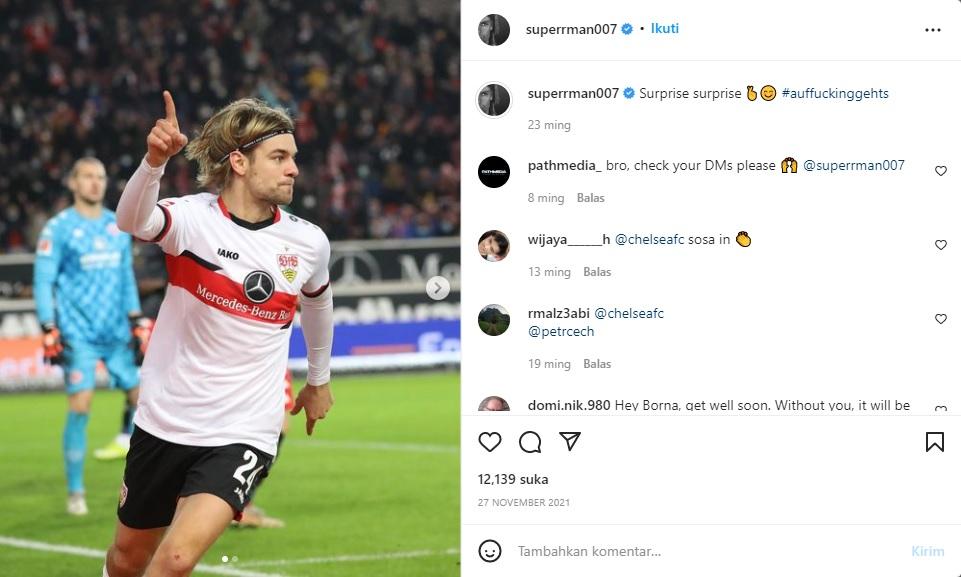Open superrman007 header profile picture
Screen dimensions: 961x577
494,30
